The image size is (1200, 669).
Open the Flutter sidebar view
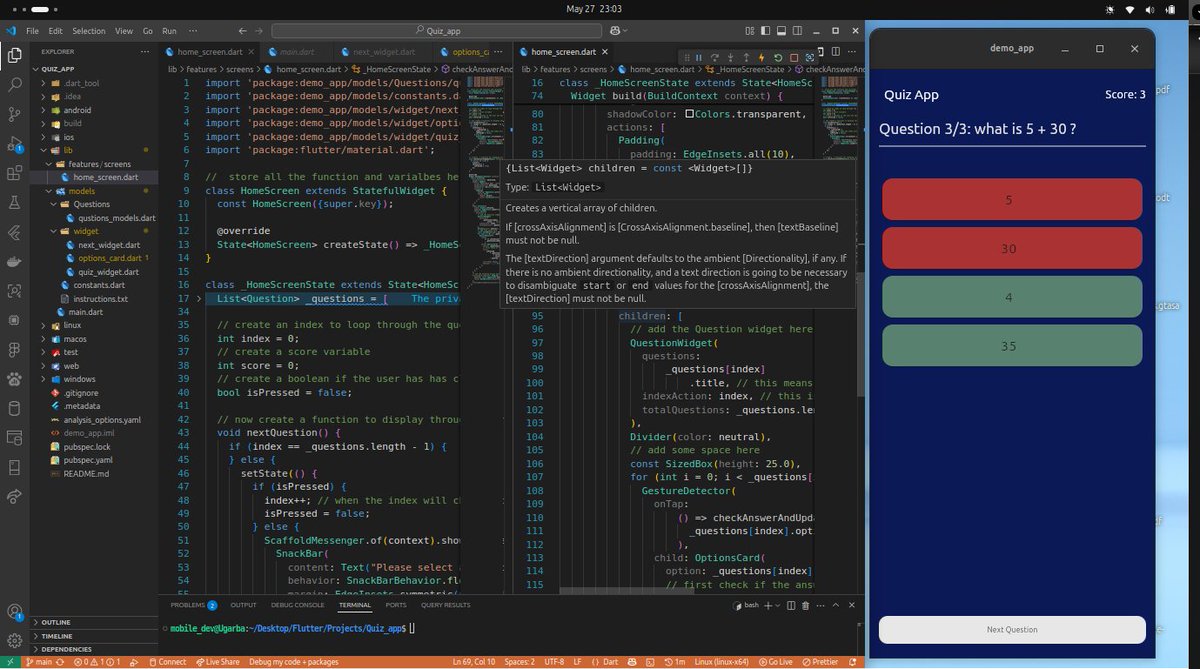[15, 232]
